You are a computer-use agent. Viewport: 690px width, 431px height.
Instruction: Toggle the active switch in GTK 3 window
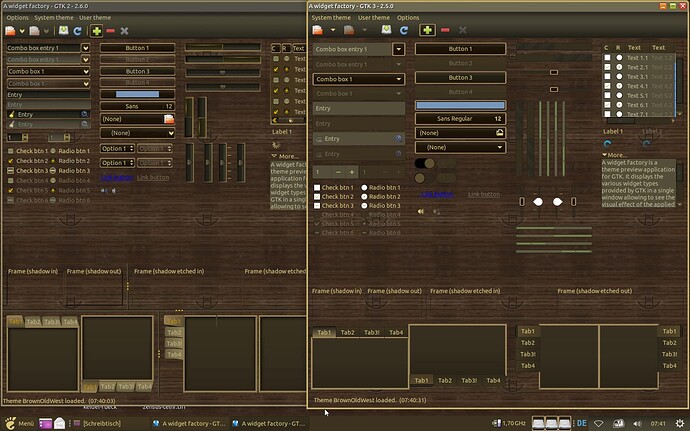pyautogui.click(x=424, y=163)
